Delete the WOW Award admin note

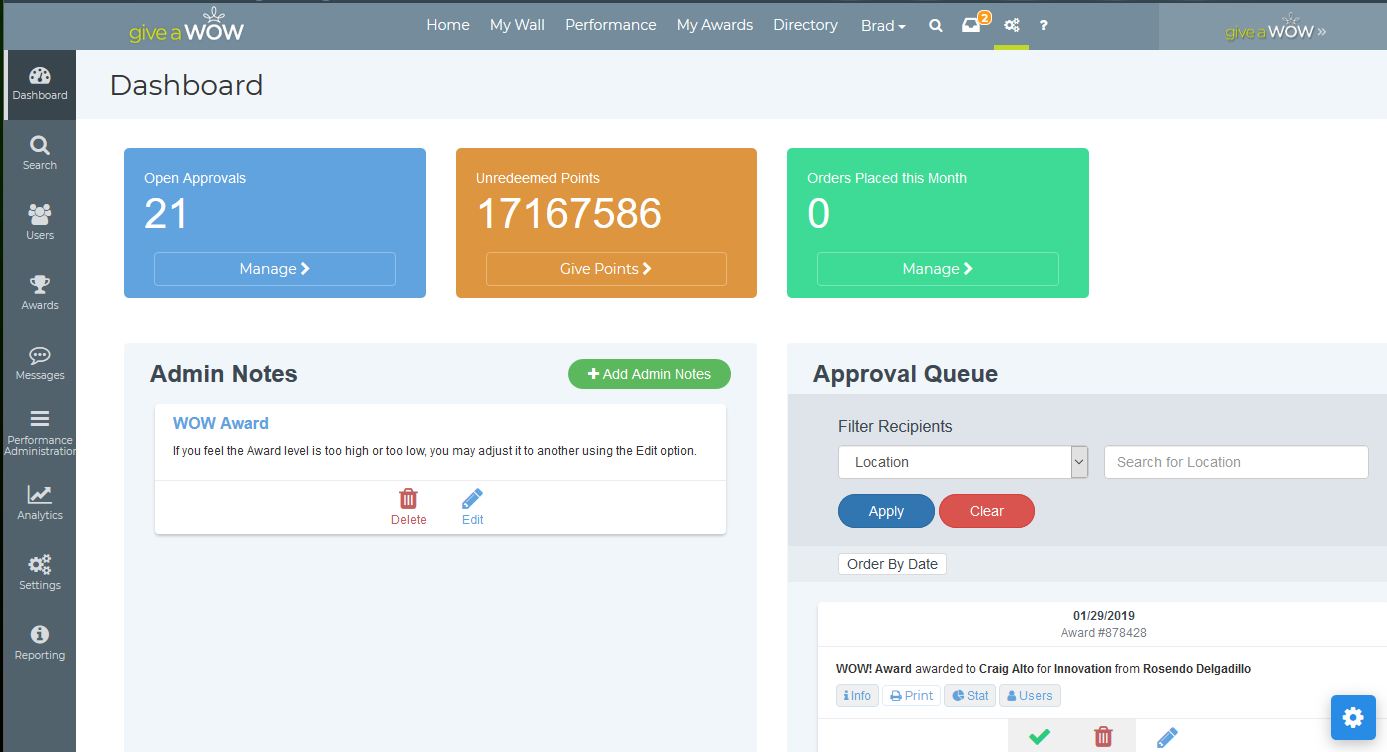pyautogui.click(x=408, y=507)
